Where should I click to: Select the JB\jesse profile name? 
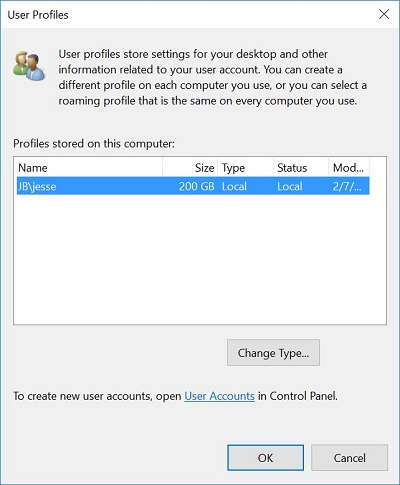(37, 186)
